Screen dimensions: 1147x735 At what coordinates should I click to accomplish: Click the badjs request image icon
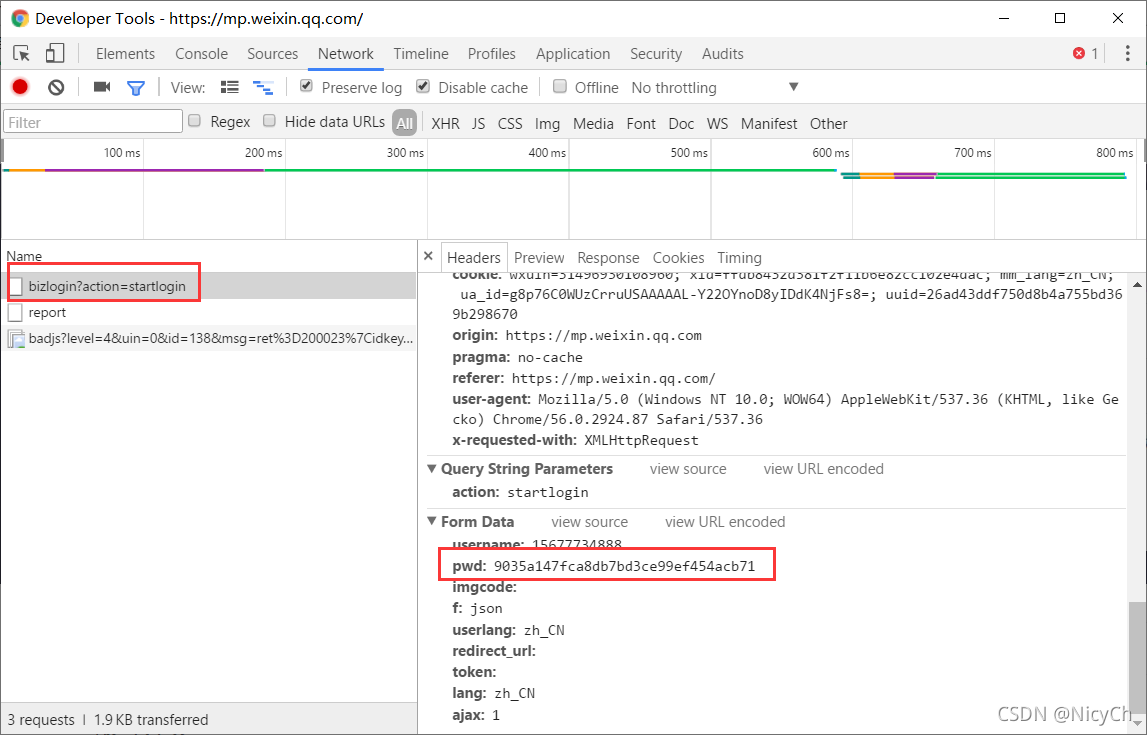click(x=16, y=339)
